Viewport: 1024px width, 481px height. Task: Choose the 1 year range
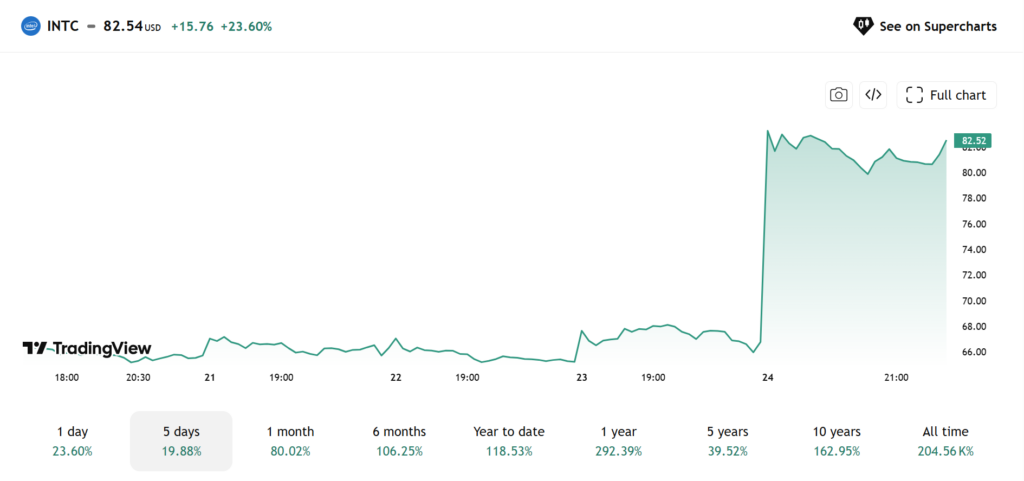(618, 441)
